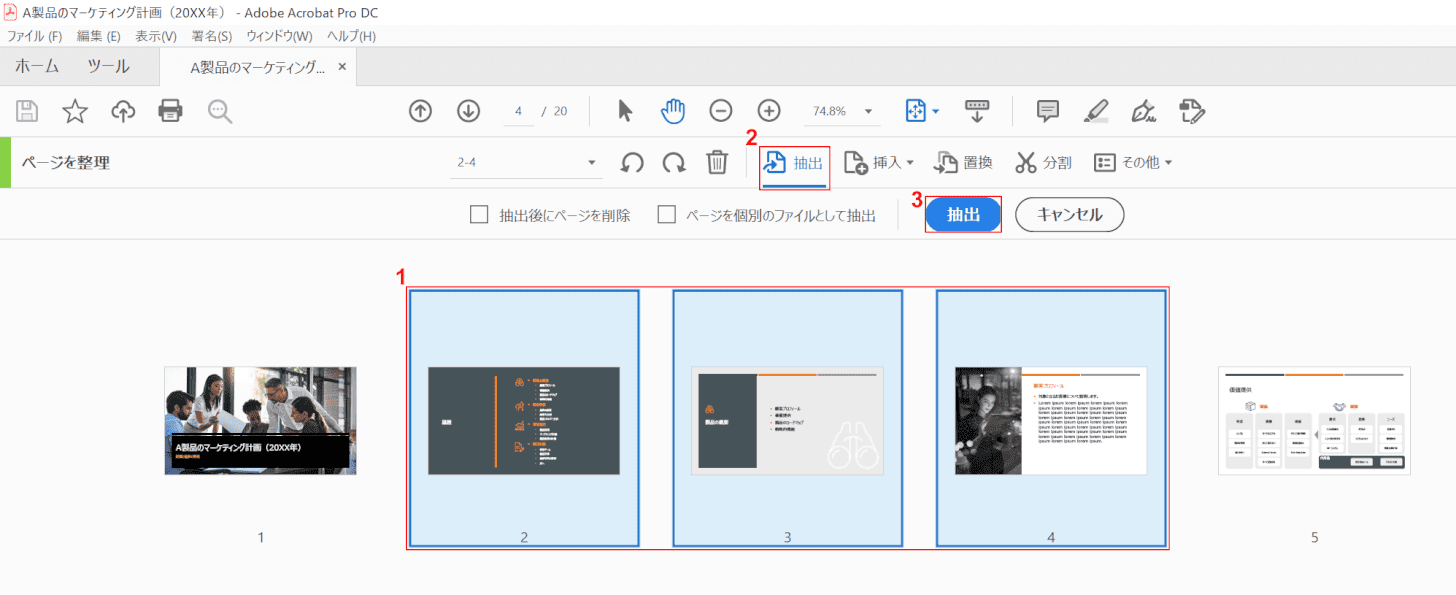Open the sign document pen tool
Image resolution: width=1456 pixels, height=595 pixels.
[x=1145, y=111]
